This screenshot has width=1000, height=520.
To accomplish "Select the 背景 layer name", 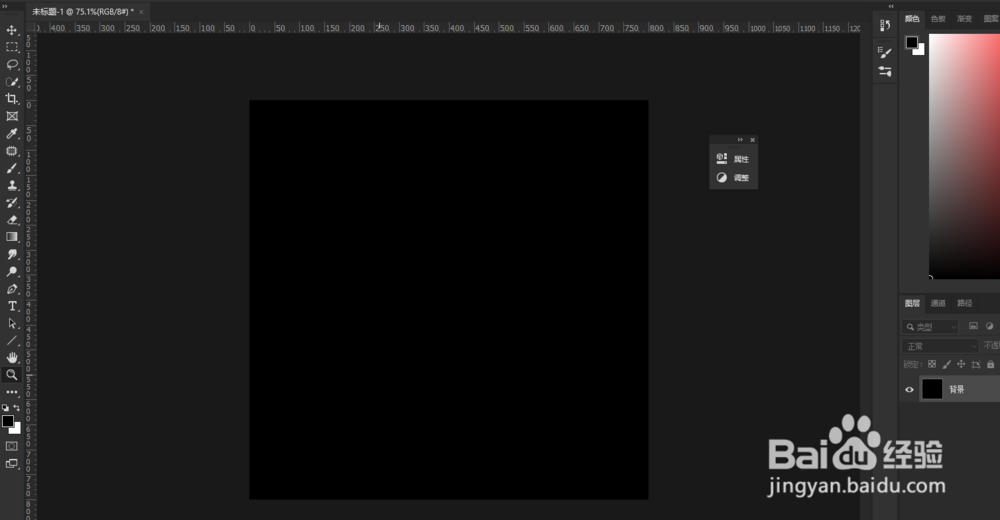I will pyautogui.click(x=957, y=389).
